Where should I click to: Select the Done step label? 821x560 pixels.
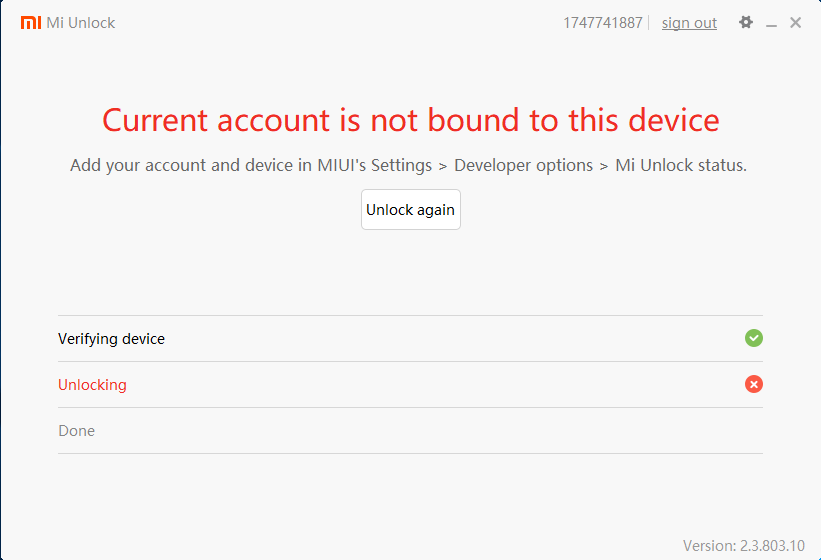point(76,431)
